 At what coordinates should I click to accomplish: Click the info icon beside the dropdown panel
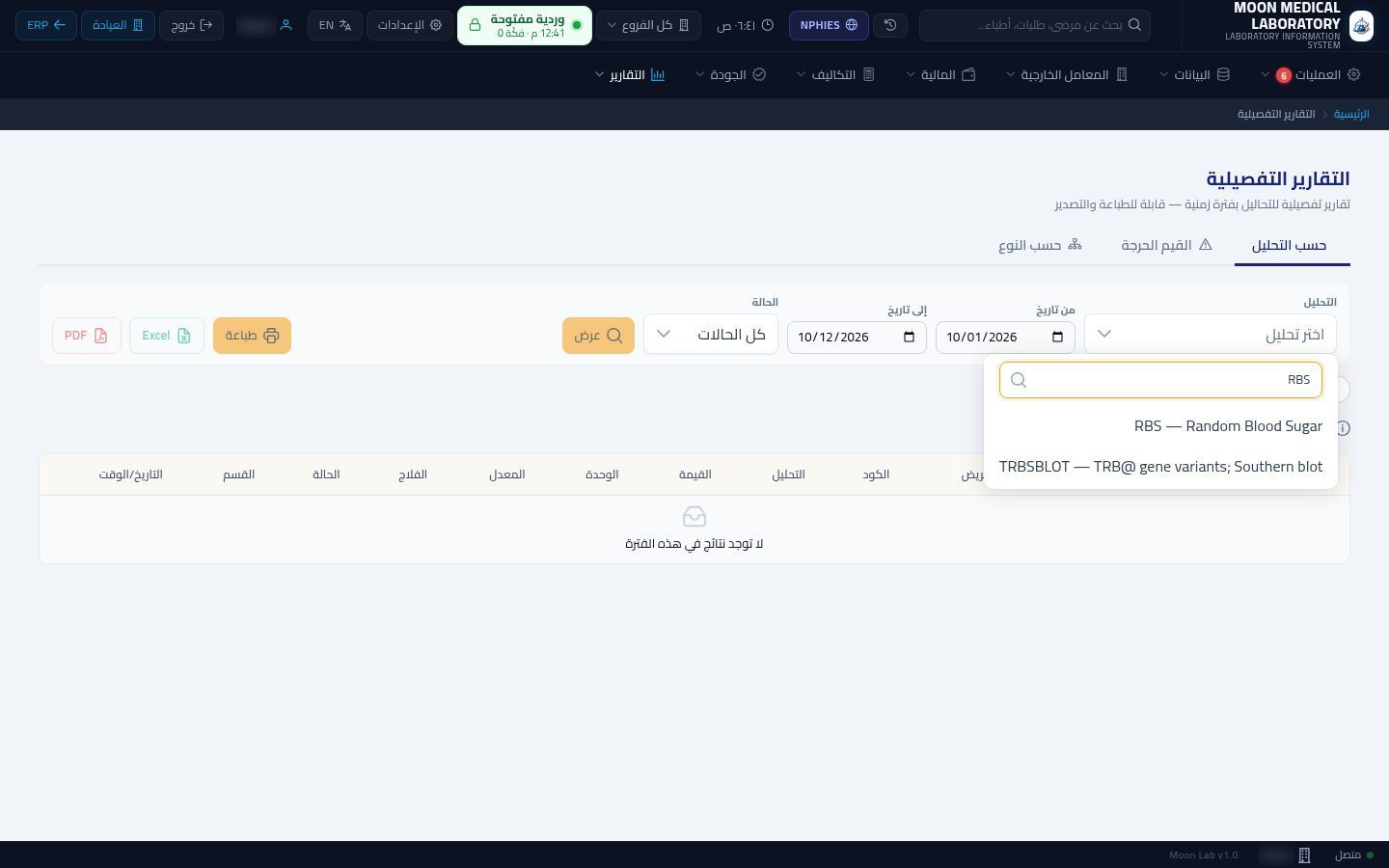[x=1343, y=428]
